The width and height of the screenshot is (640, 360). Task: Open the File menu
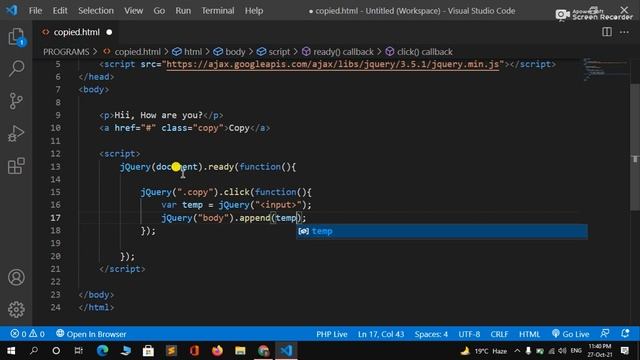36,11
